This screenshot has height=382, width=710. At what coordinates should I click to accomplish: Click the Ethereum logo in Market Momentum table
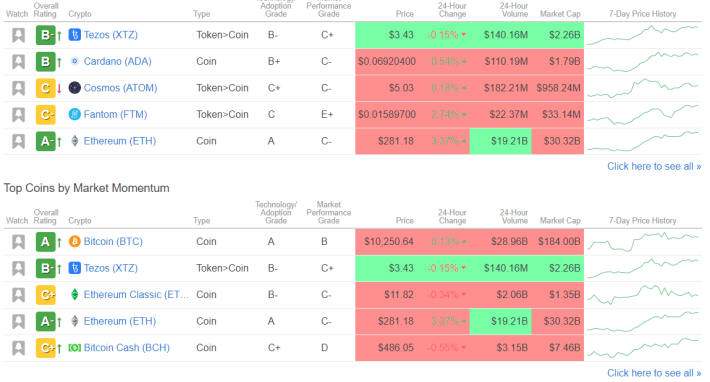pyautogui.click(x=75, y=321)
